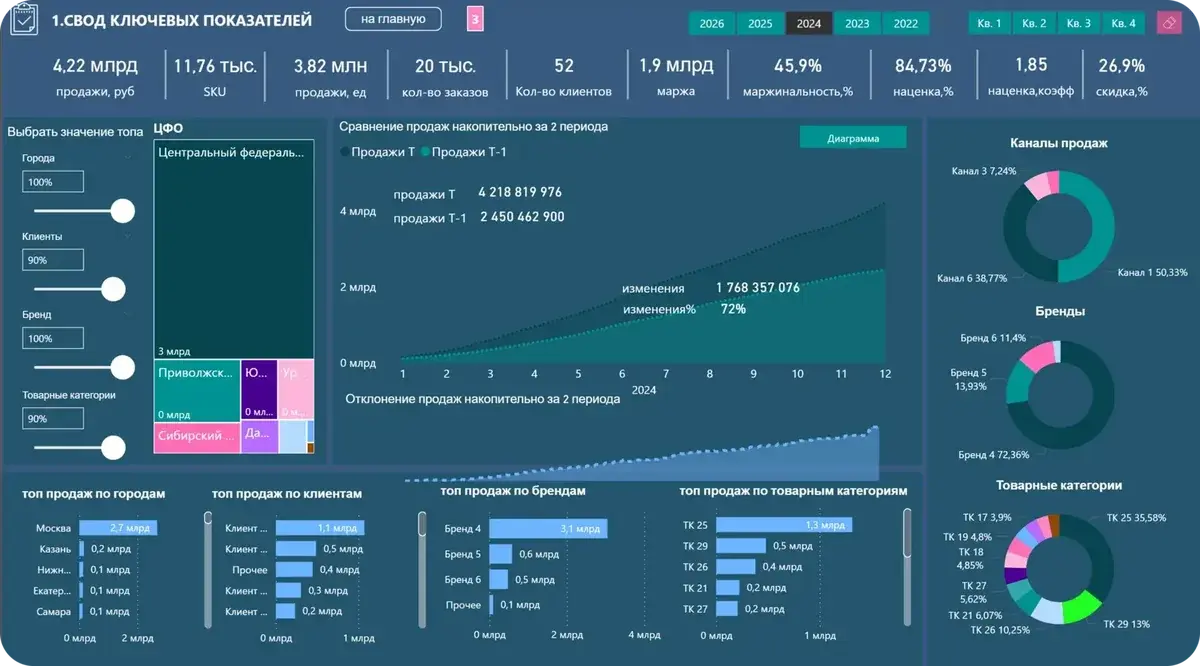Click the "4,22 млрд" sales KPI card

tap(95, 77)
